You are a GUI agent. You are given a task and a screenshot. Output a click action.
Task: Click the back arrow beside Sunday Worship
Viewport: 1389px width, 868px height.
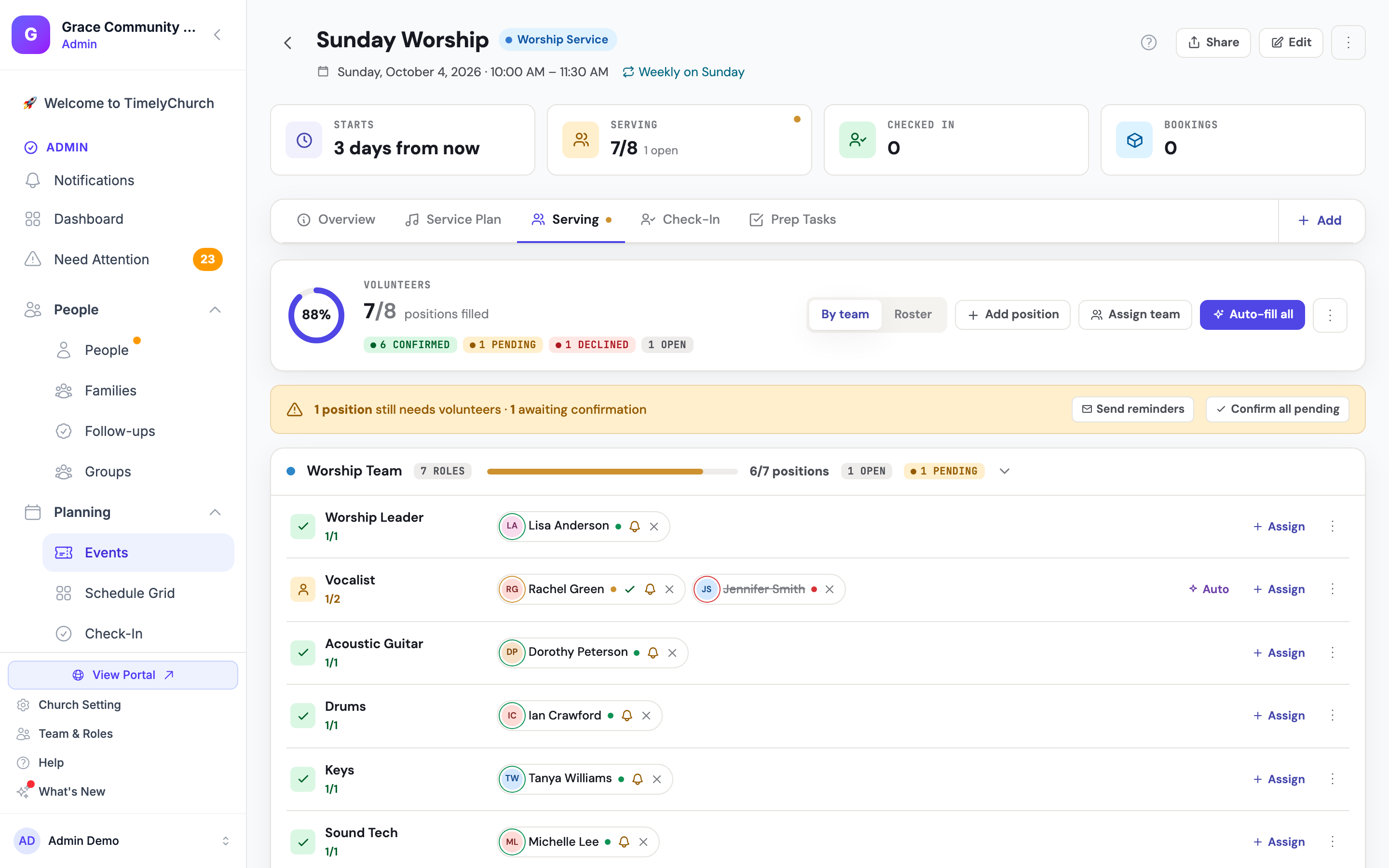[287, 42]
